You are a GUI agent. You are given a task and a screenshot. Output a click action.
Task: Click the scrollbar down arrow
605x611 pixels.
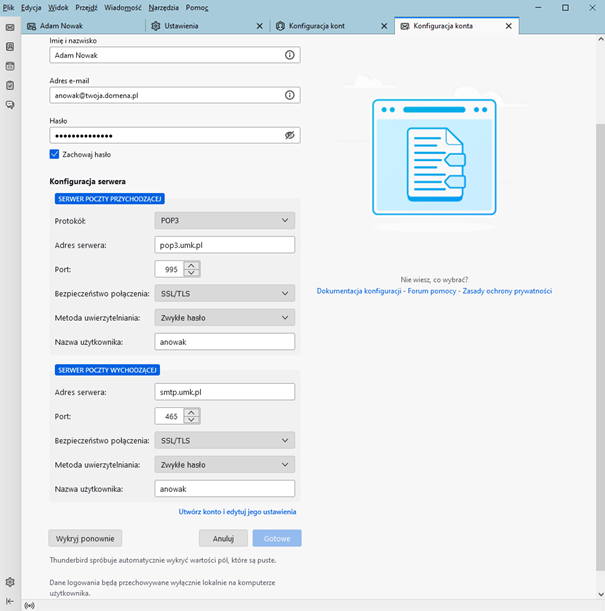tap(601, 594)
